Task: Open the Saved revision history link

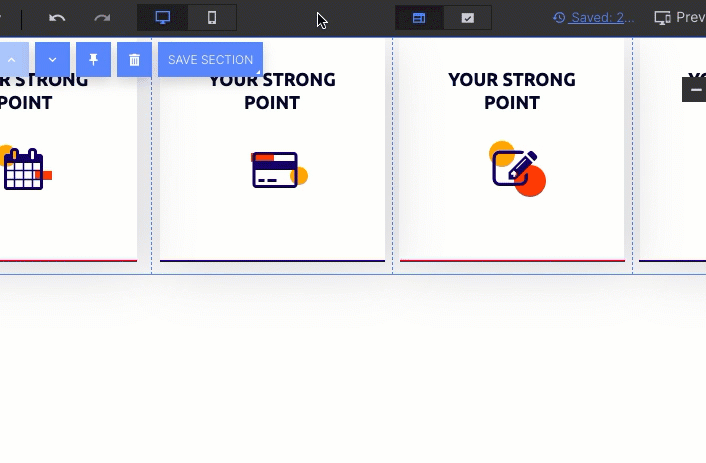Action: coord(594,18)
